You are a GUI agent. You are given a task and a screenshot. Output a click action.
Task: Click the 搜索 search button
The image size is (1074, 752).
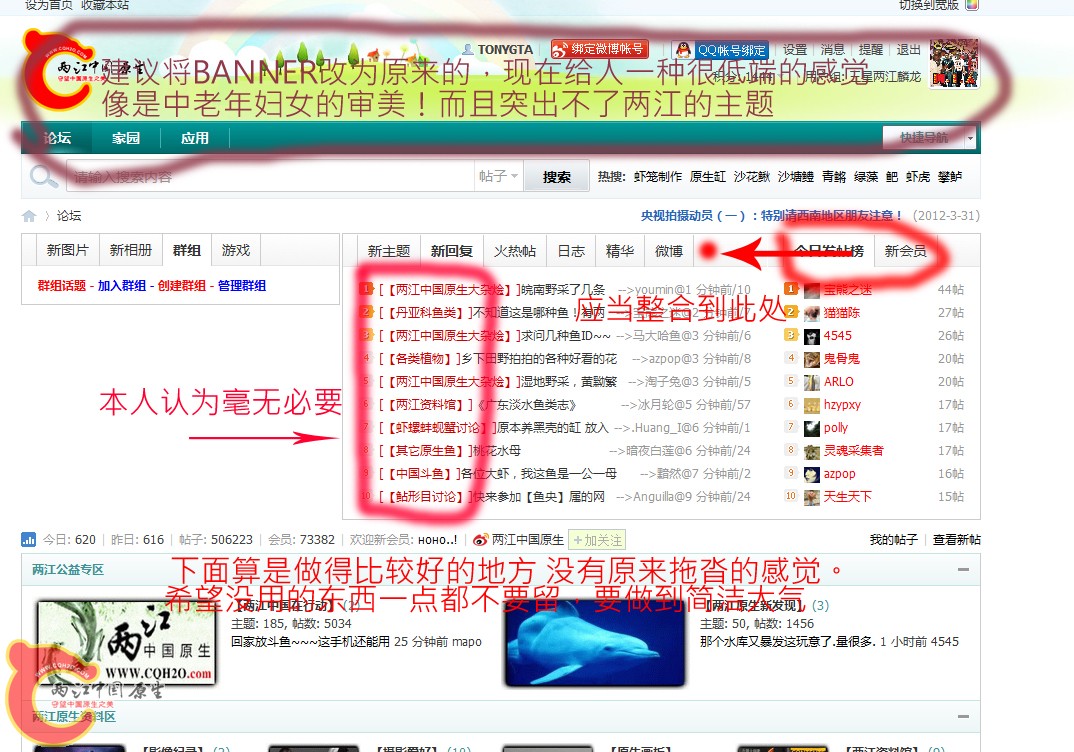point(559,175)
